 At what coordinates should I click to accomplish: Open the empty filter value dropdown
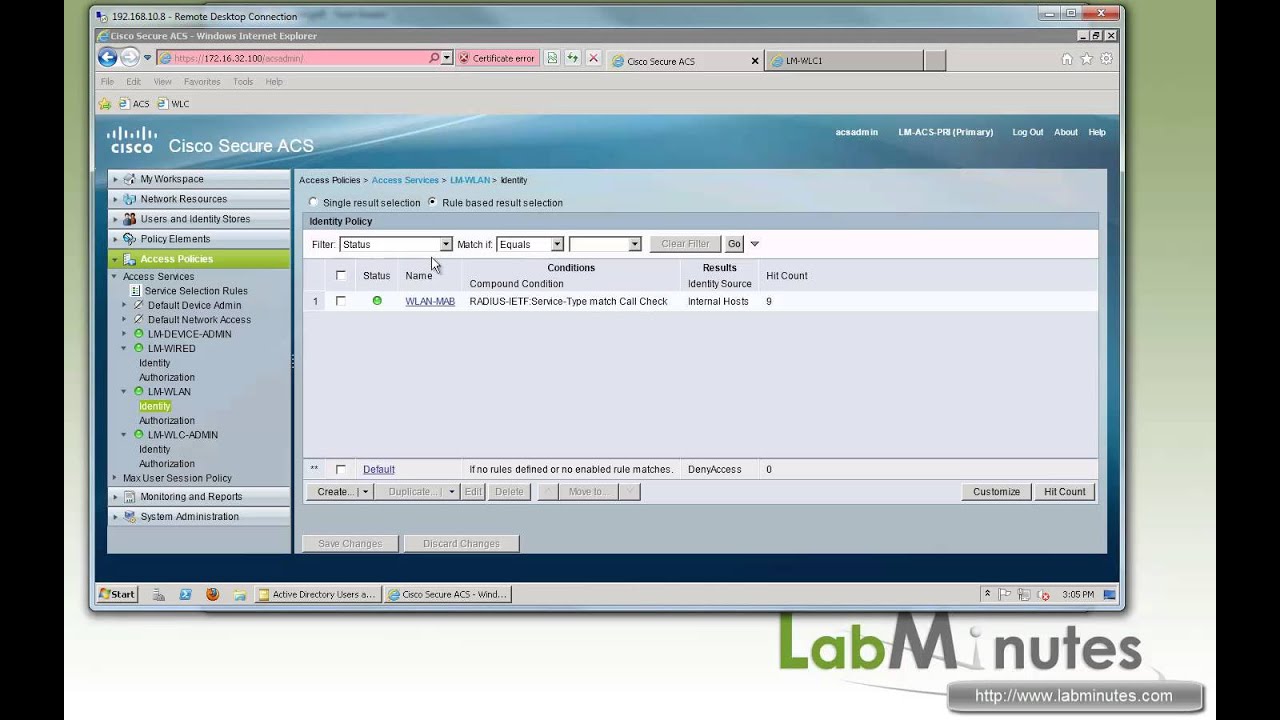605,244
